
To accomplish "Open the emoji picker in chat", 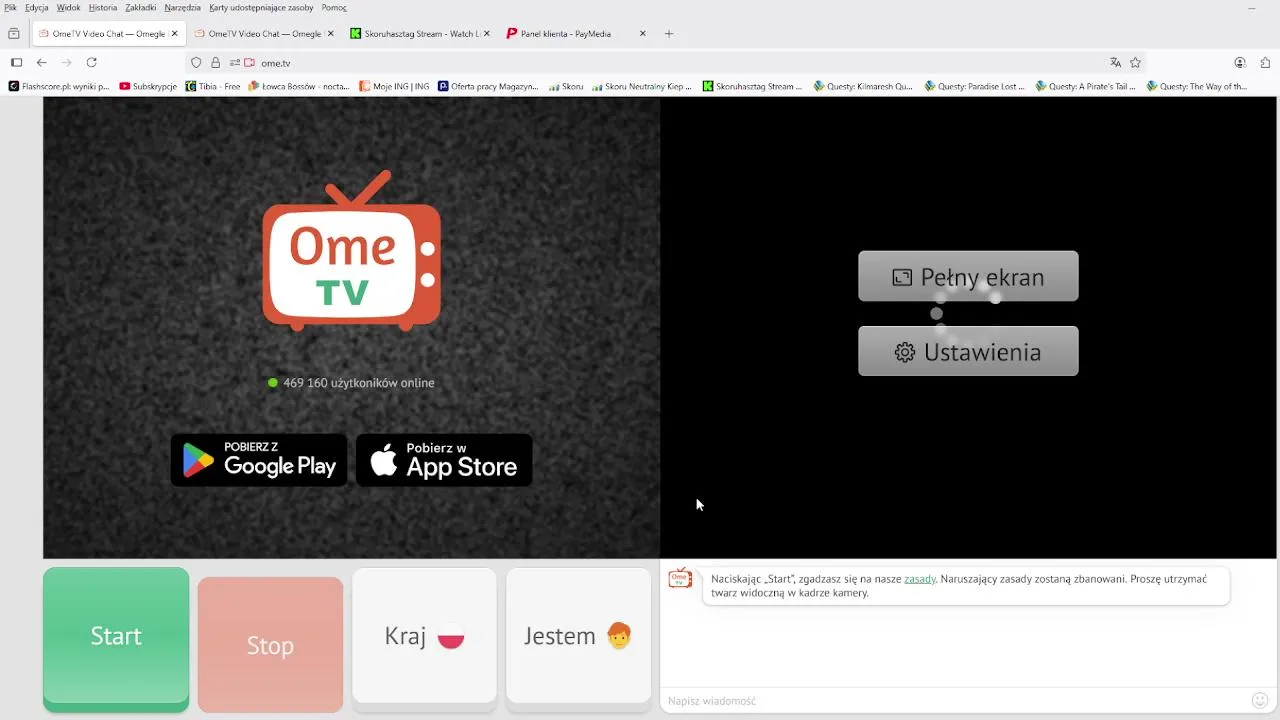I will point(1260,701).
